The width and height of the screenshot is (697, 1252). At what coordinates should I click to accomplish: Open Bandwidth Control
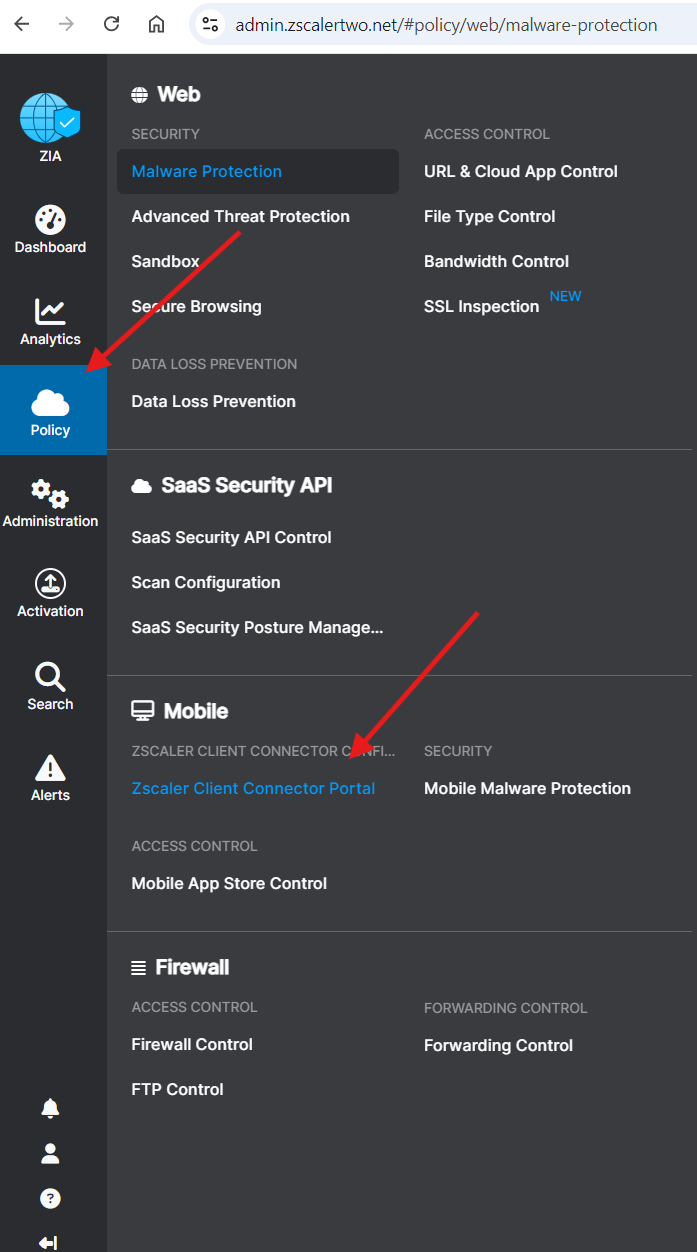497,261
